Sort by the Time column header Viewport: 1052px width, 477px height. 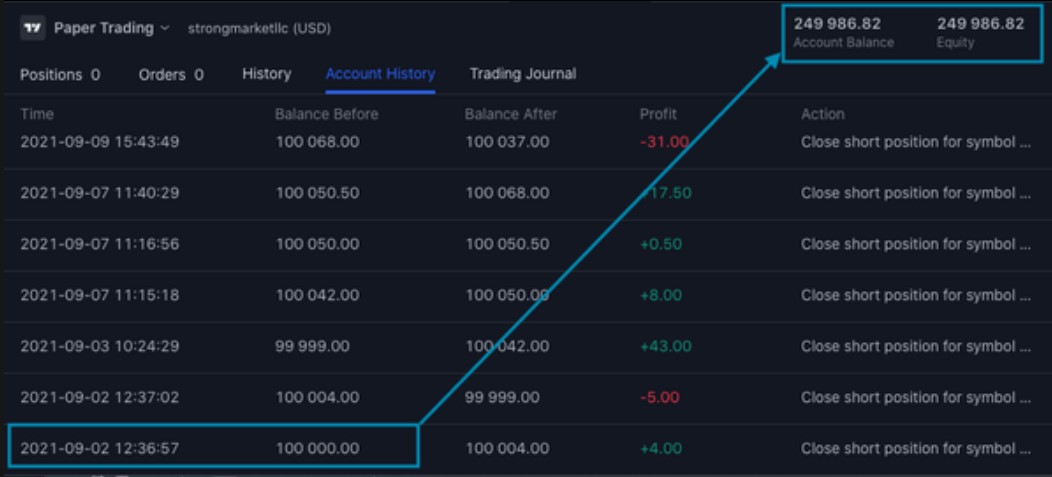pos(37,114)
